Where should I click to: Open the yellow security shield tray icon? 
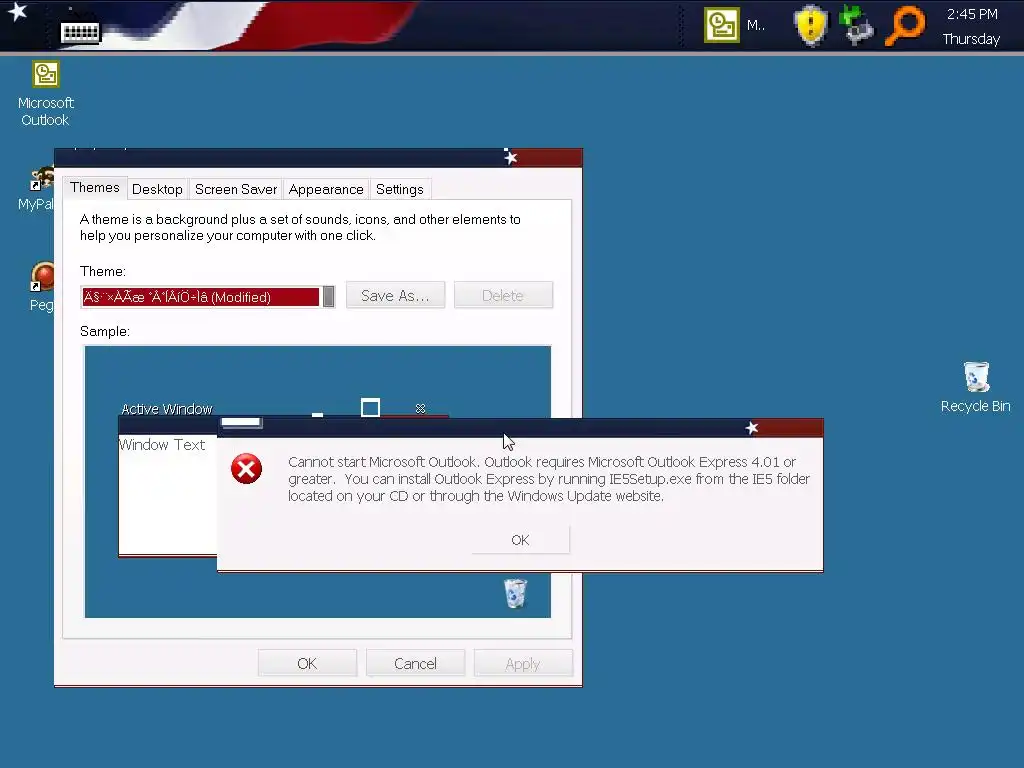pyautogui.click(x=810, y=26)
